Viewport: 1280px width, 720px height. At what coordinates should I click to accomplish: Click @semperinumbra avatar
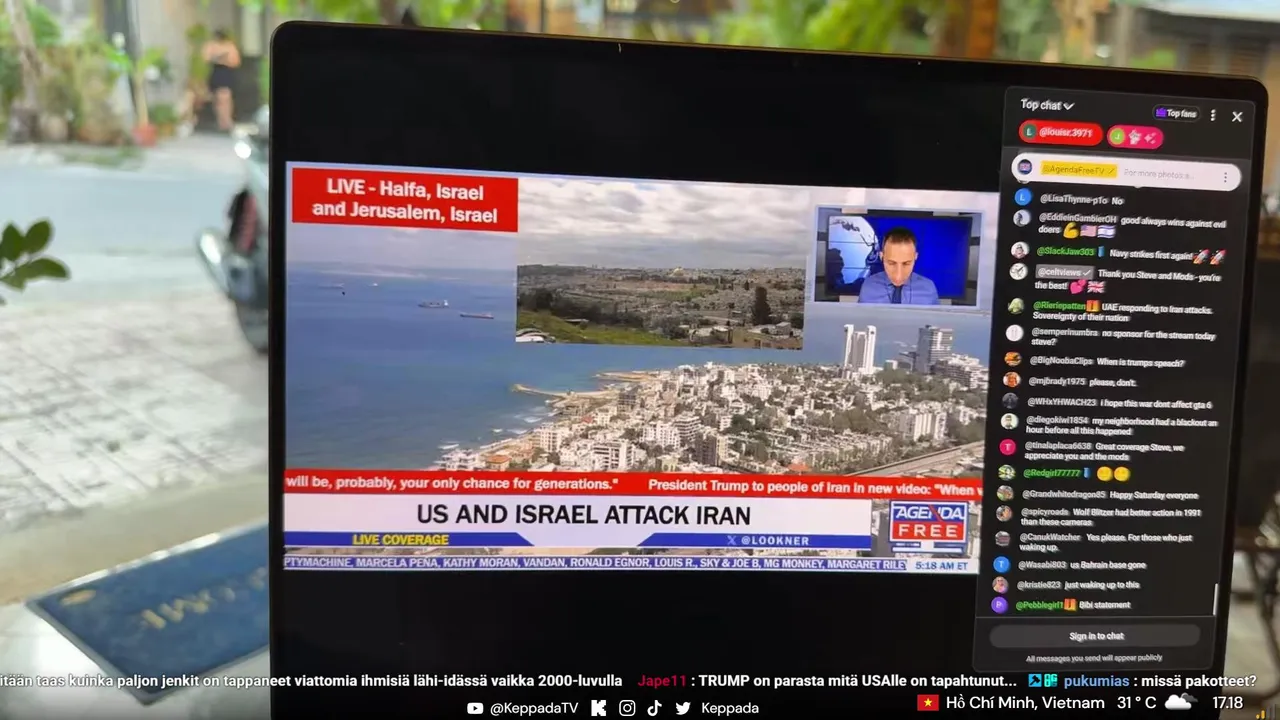1014,332
